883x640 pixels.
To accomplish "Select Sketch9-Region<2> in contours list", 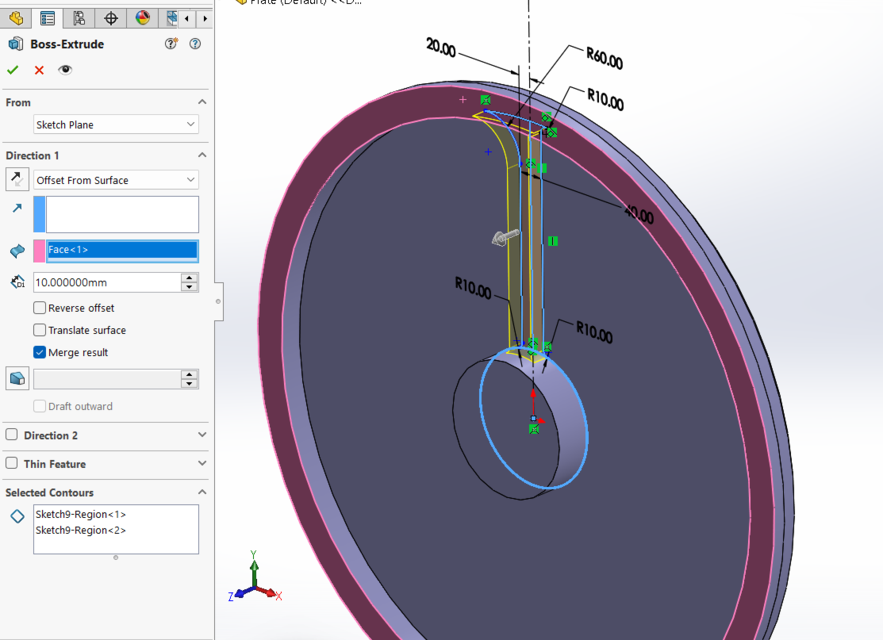I will (81, 530).
